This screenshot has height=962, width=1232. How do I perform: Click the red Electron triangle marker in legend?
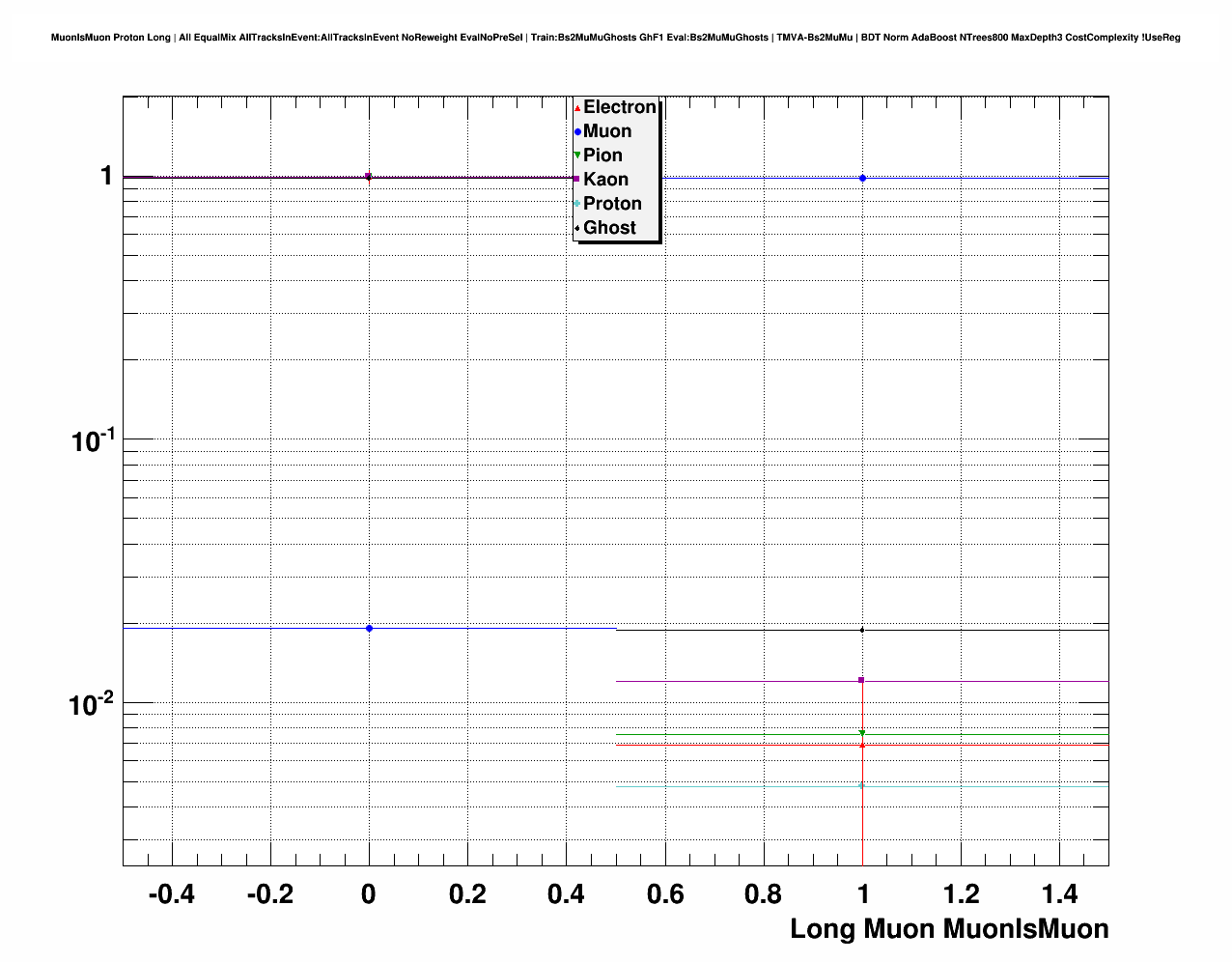577,108
